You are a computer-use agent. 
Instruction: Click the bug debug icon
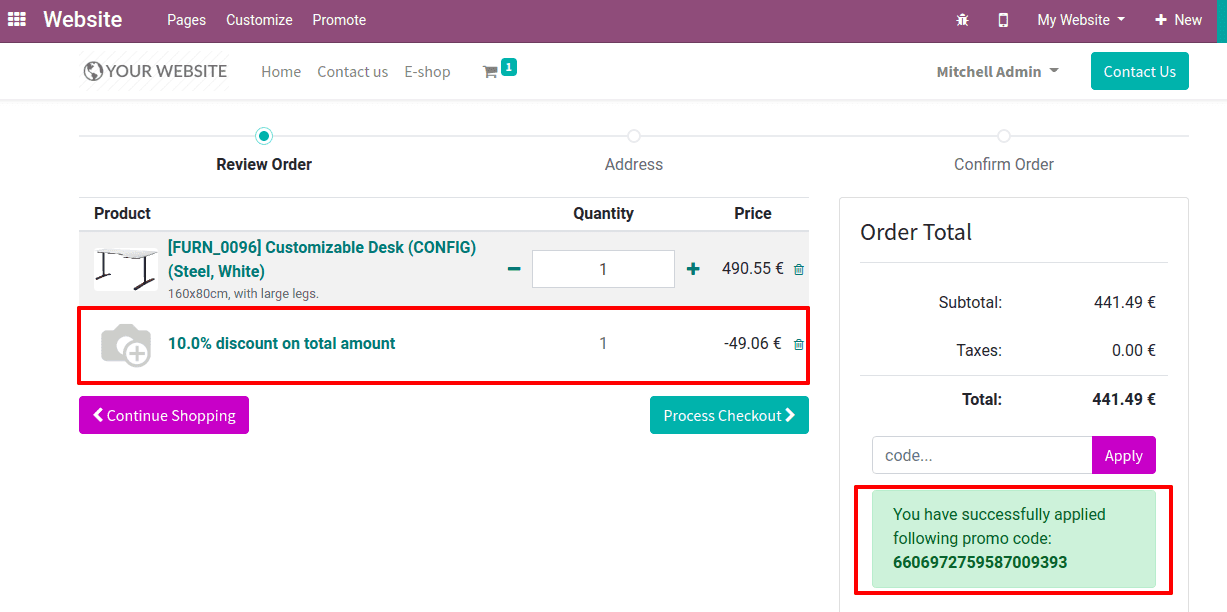click(x=963, y=20)
